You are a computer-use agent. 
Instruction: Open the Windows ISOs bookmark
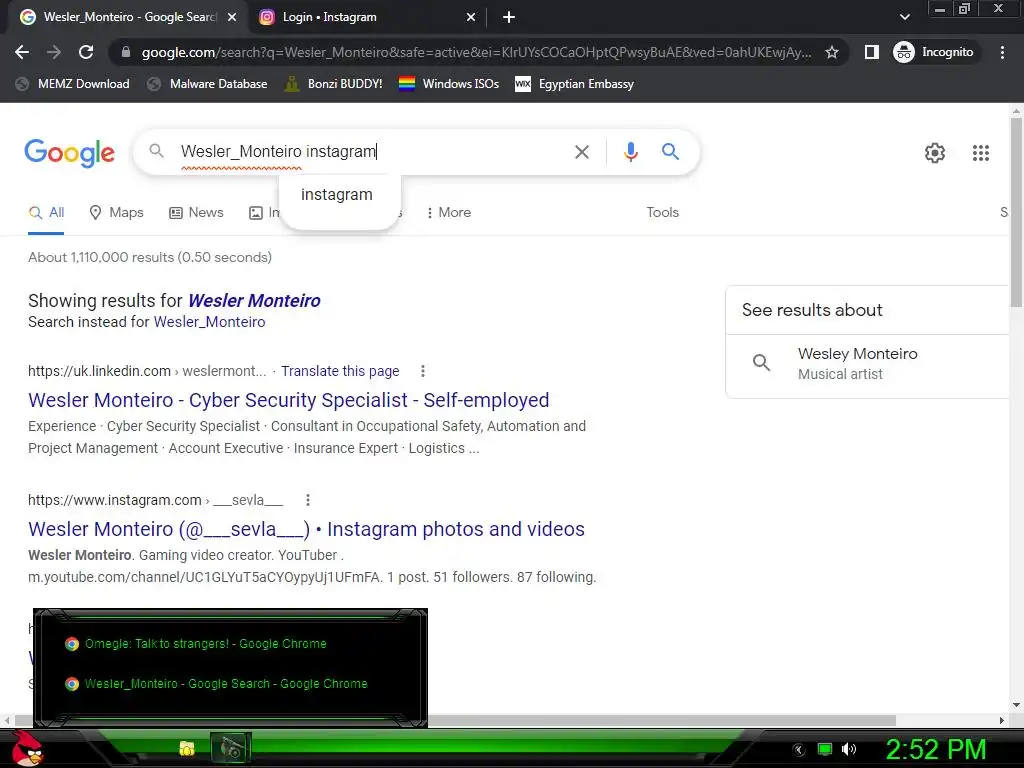pyautogui.click(x=449, y=84)
